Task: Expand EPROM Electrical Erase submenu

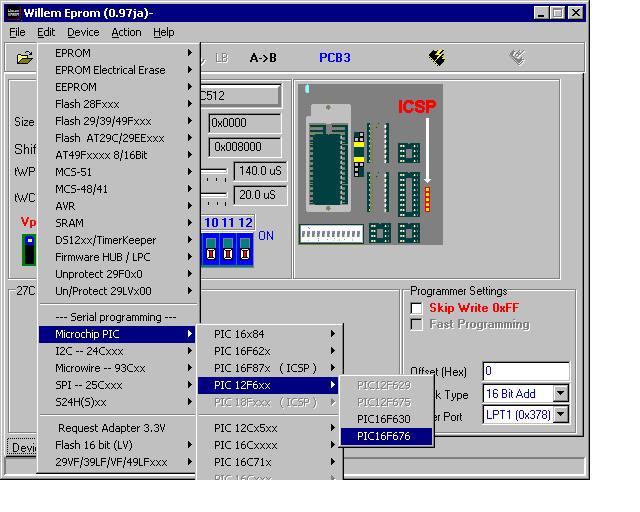Action: pos(117,70)
